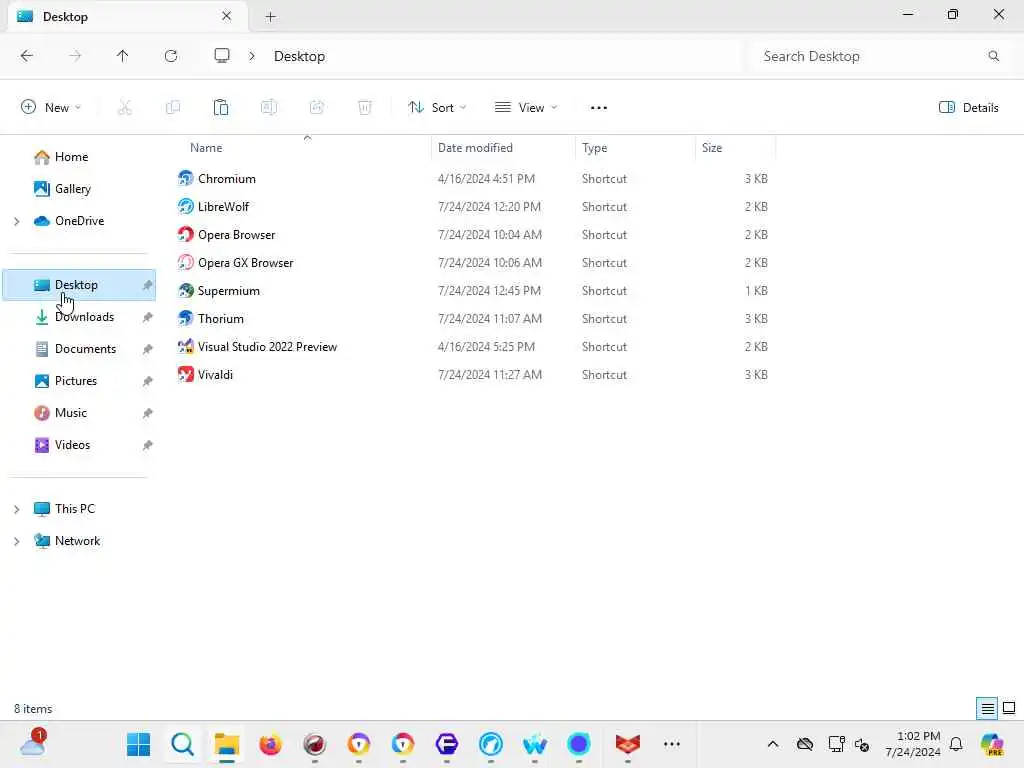1024x768 pixels.
Task: Click the Search Desktop field
Action: point(880,56)
